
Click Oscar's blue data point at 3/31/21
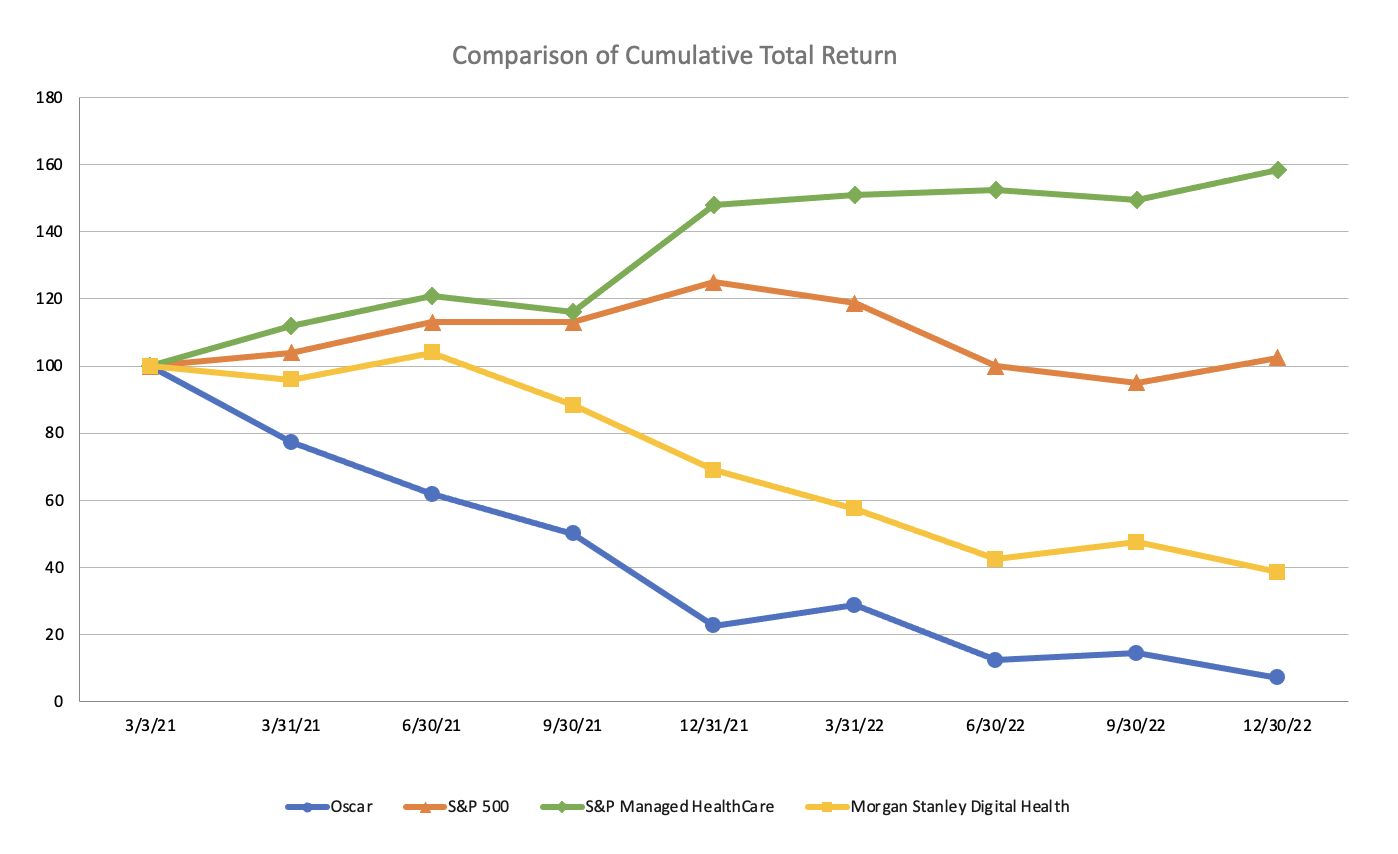(x=291, y=442)
